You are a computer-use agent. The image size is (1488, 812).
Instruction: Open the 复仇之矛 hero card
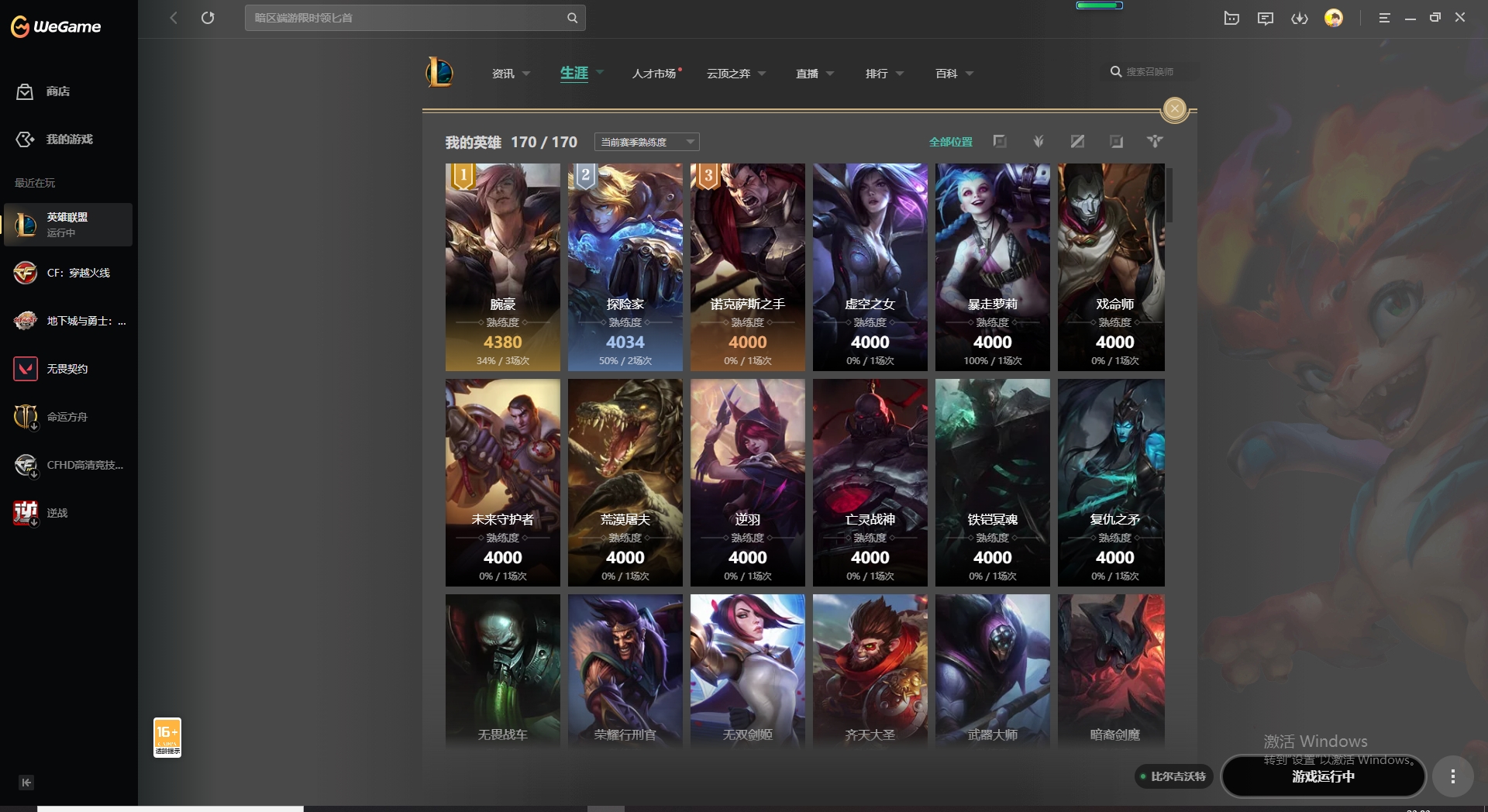pos(1111,483)
